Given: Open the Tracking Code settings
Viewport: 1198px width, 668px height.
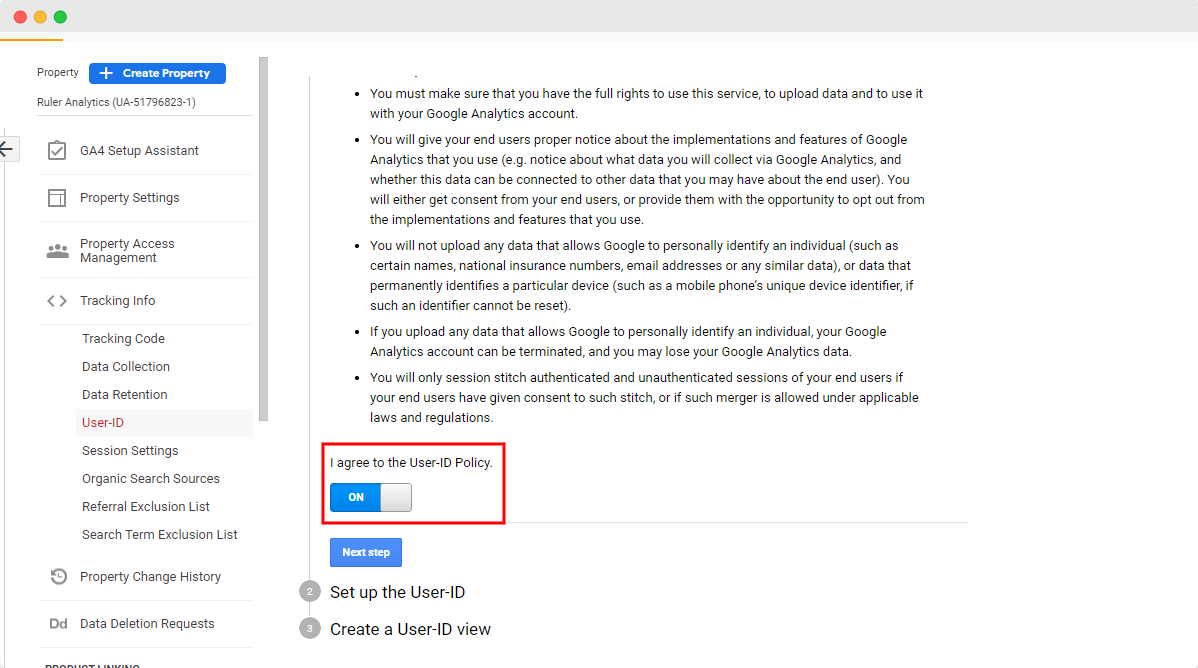Looking at the screenshot, I should (123, 338).
